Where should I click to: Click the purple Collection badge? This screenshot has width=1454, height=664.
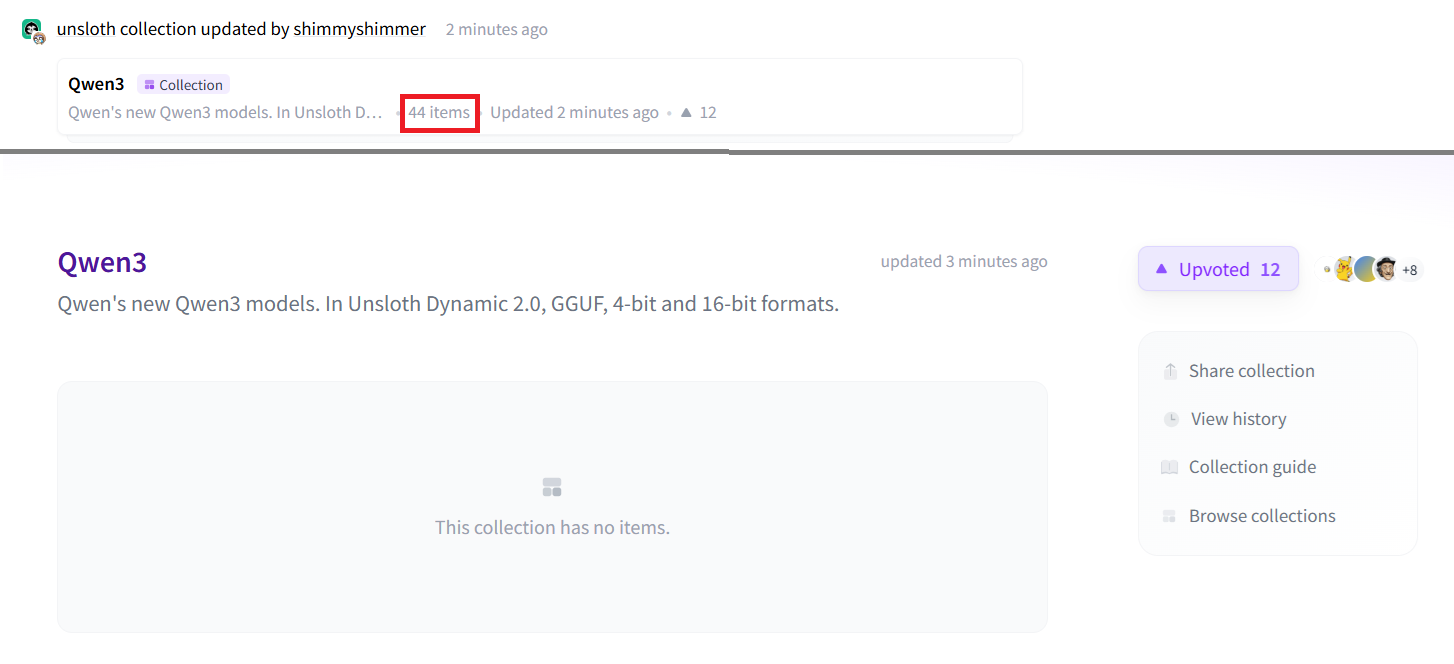coord(183,85)
